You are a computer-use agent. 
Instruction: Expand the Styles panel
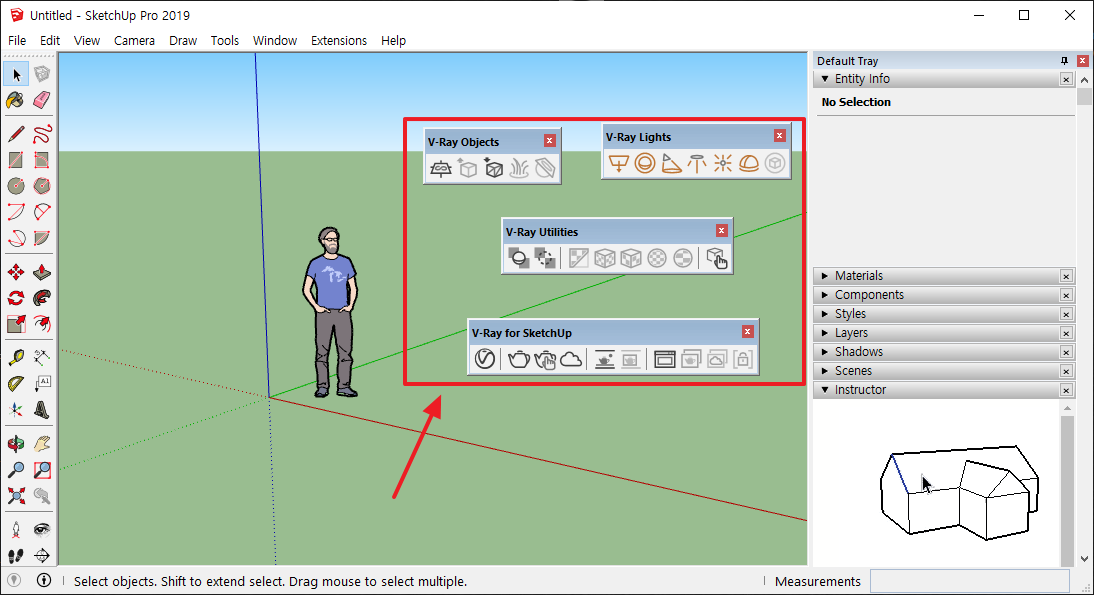click(x=825, y=314)
